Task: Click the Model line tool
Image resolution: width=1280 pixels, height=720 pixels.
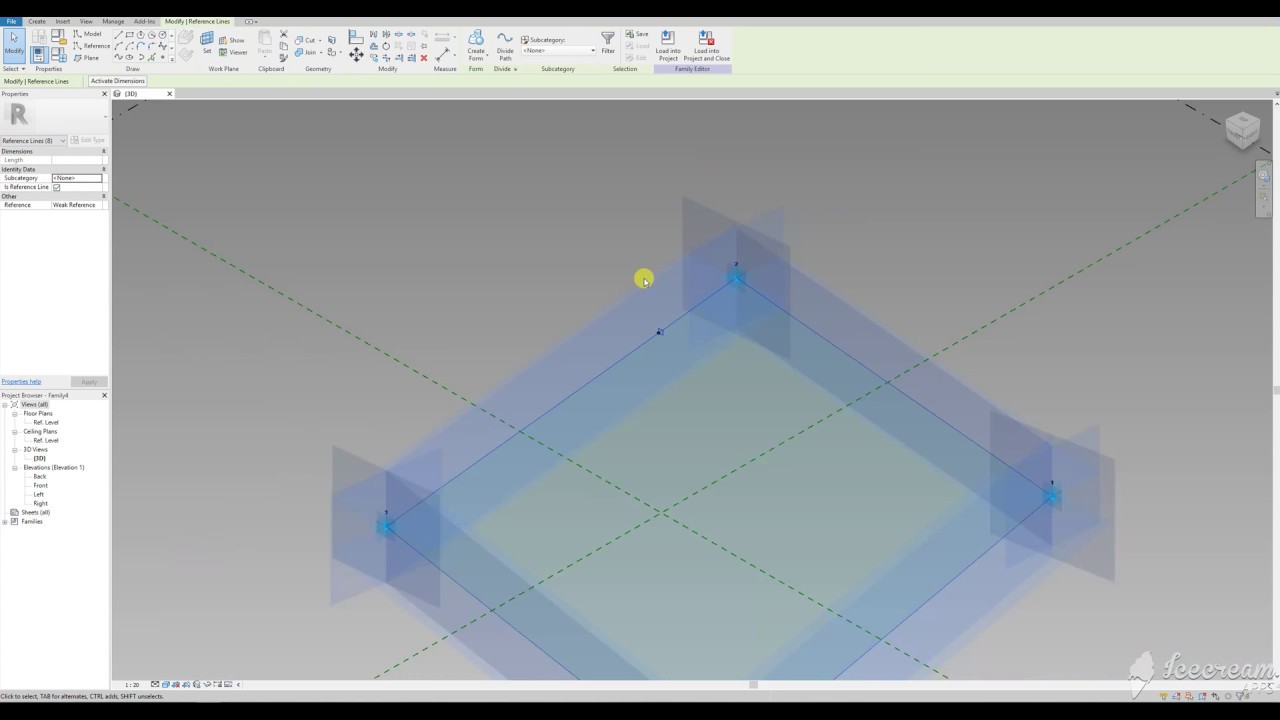Action: point(87,34)
